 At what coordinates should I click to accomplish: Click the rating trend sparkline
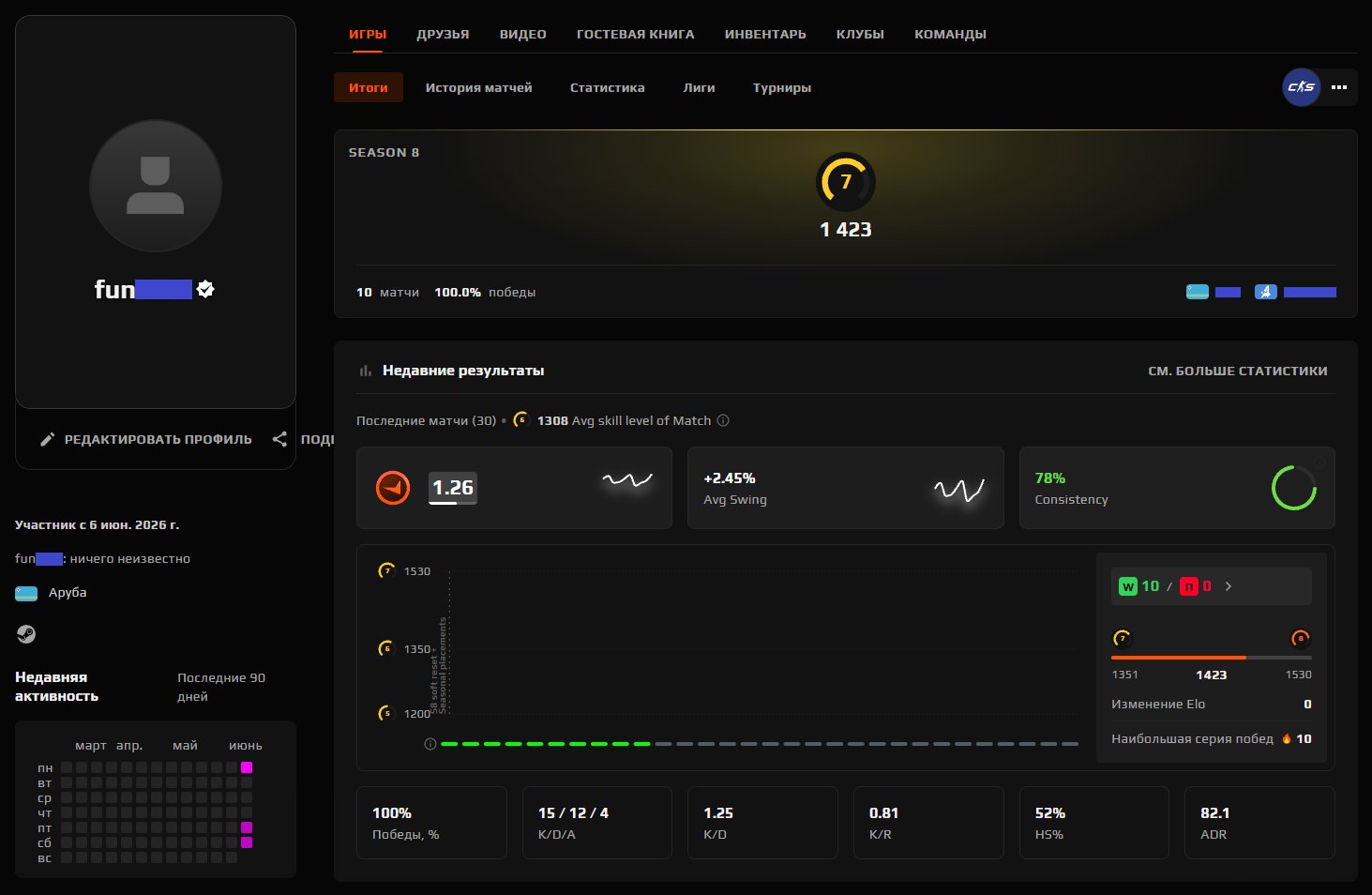(x=626, y=480)
